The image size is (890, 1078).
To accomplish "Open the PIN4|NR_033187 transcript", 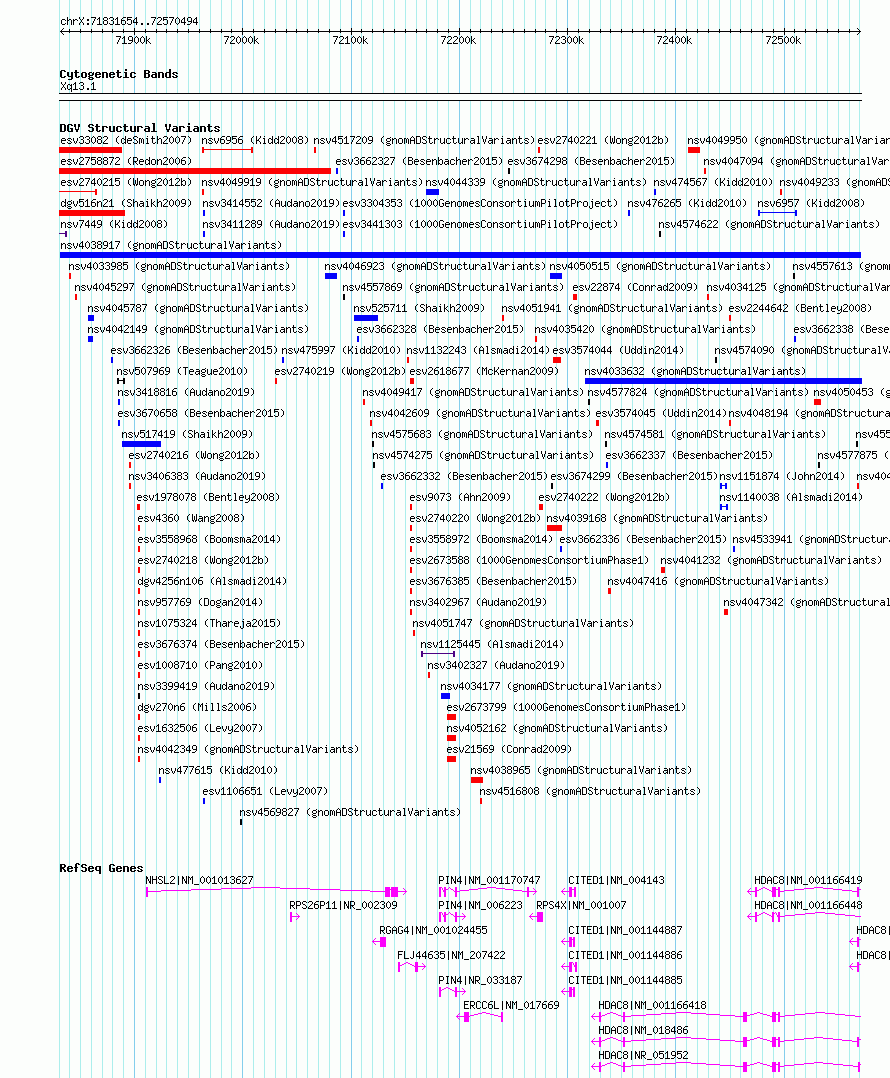I will (480, 980).
